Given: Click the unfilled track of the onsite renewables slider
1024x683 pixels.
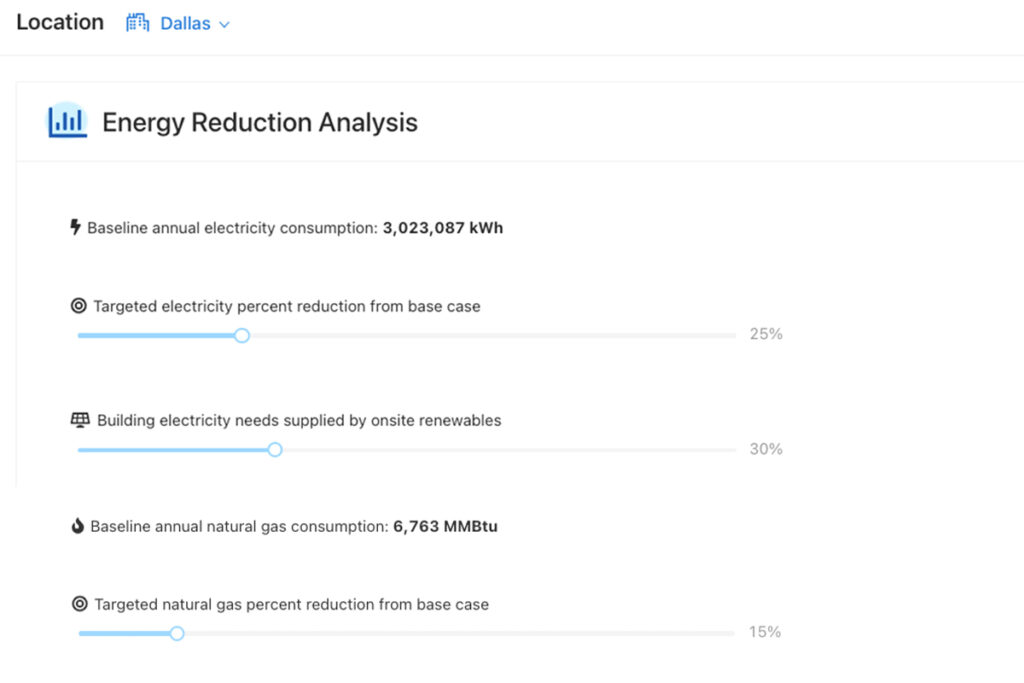Looking at the screenshot, I should pyautogui.click(x=509, y=450).
